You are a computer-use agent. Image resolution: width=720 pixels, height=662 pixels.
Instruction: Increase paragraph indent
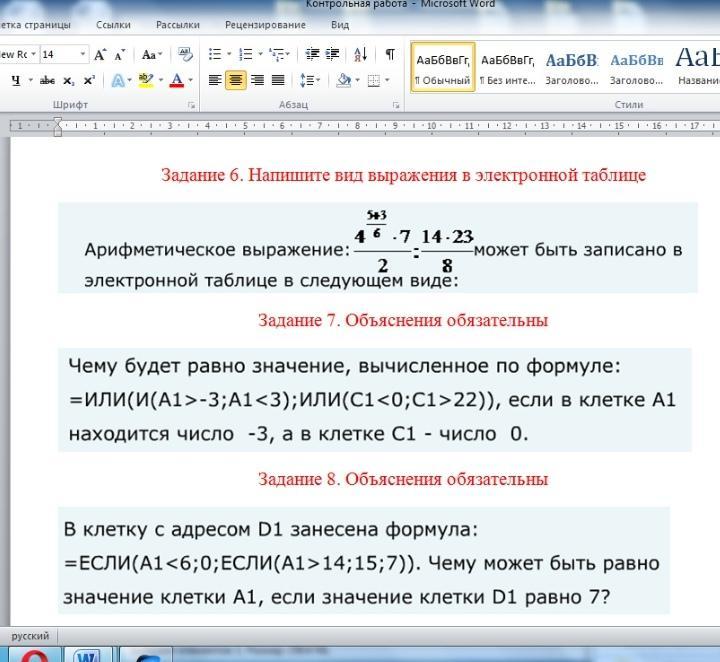pyautogui.click(x=332, y=54)
